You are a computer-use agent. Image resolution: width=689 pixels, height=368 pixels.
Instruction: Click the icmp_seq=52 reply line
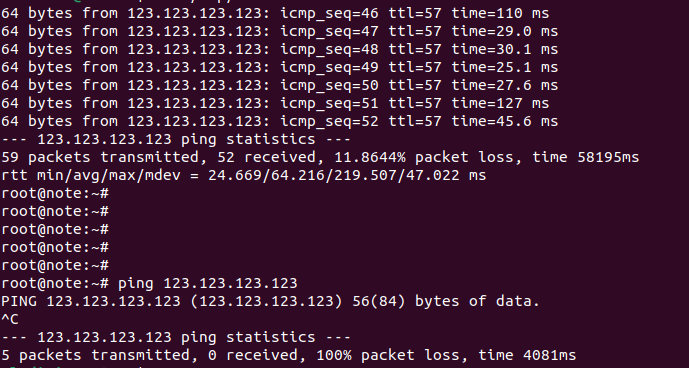279,121
